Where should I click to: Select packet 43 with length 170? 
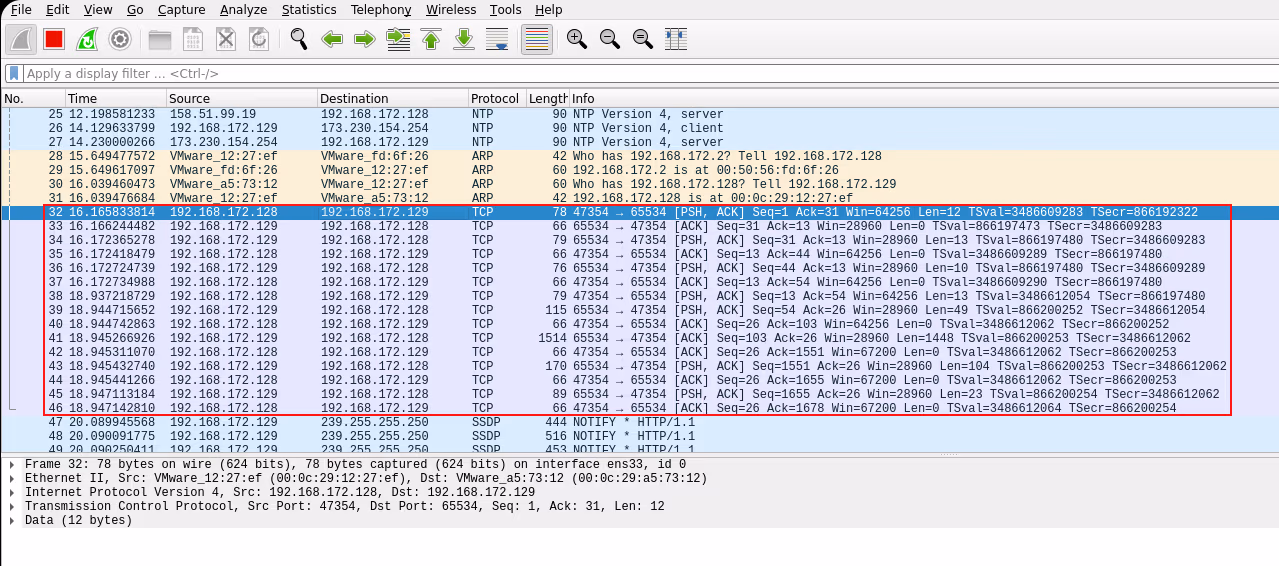pos(640,366)
